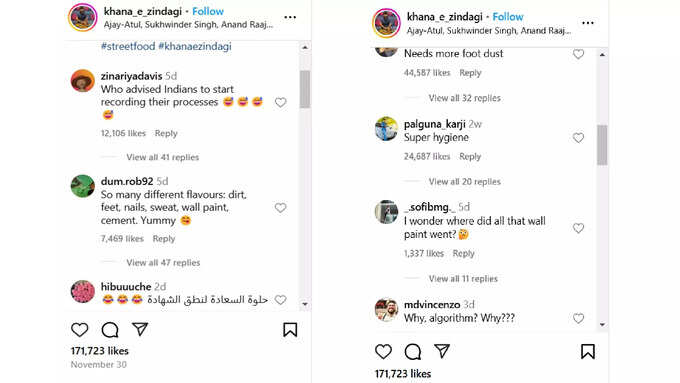Follow khana_e_zindagi in left panel

pyautogui.click(x=208, y=11)
